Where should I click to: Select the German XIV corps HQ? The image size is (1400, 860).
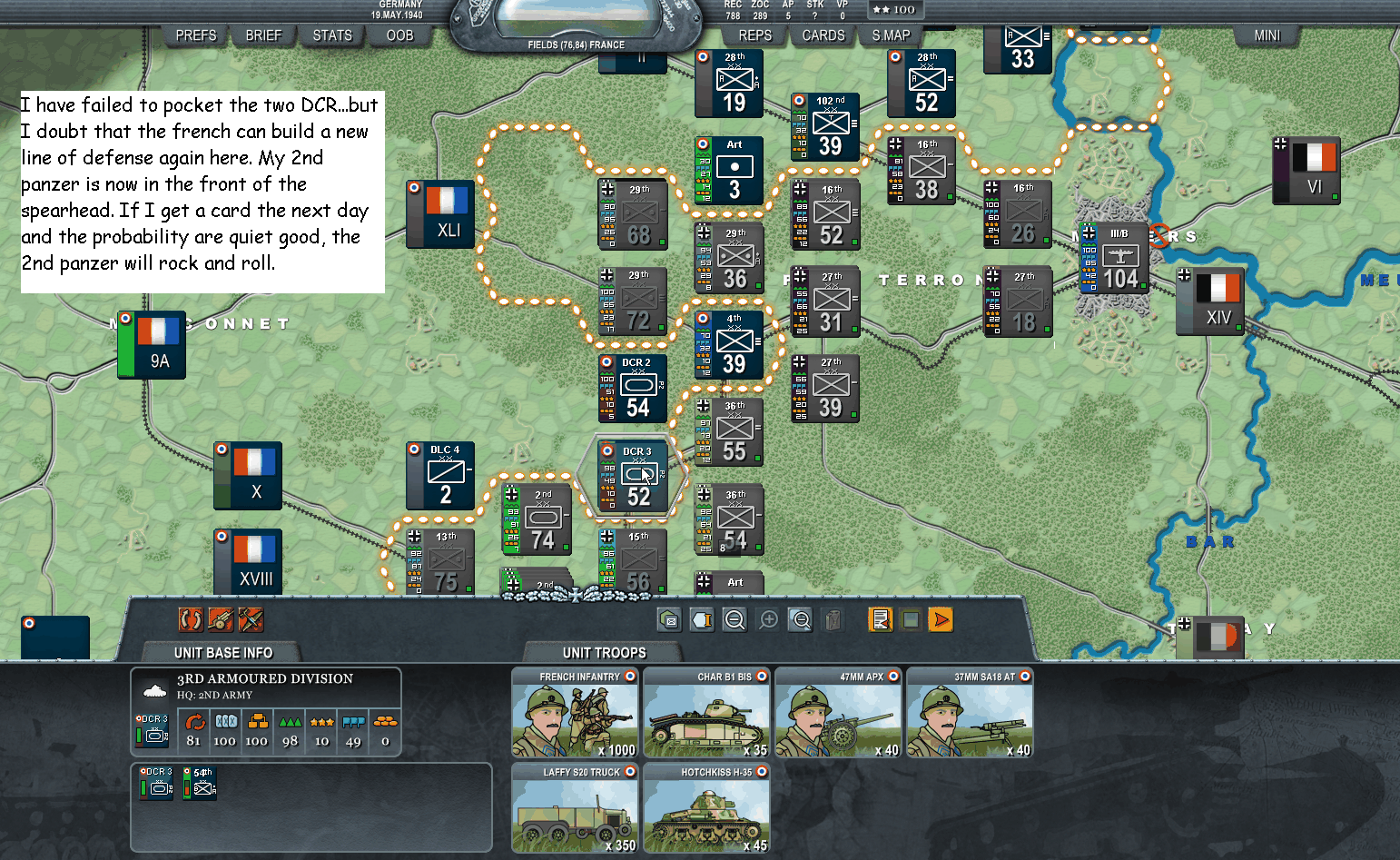[1211, 301]
